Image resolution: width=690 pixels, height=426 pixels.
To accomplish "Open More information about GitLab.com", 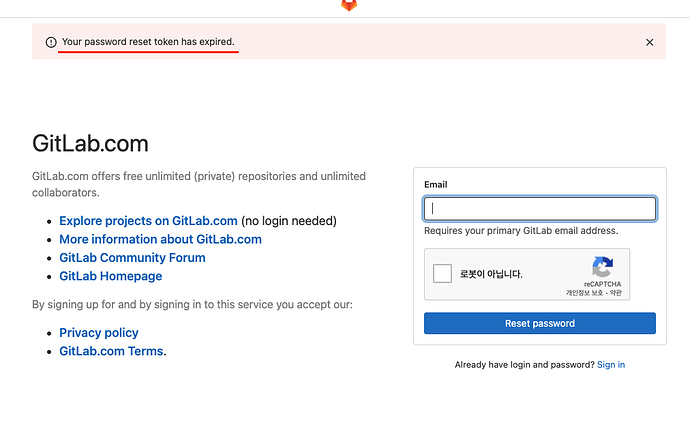I will click(160, 239).
